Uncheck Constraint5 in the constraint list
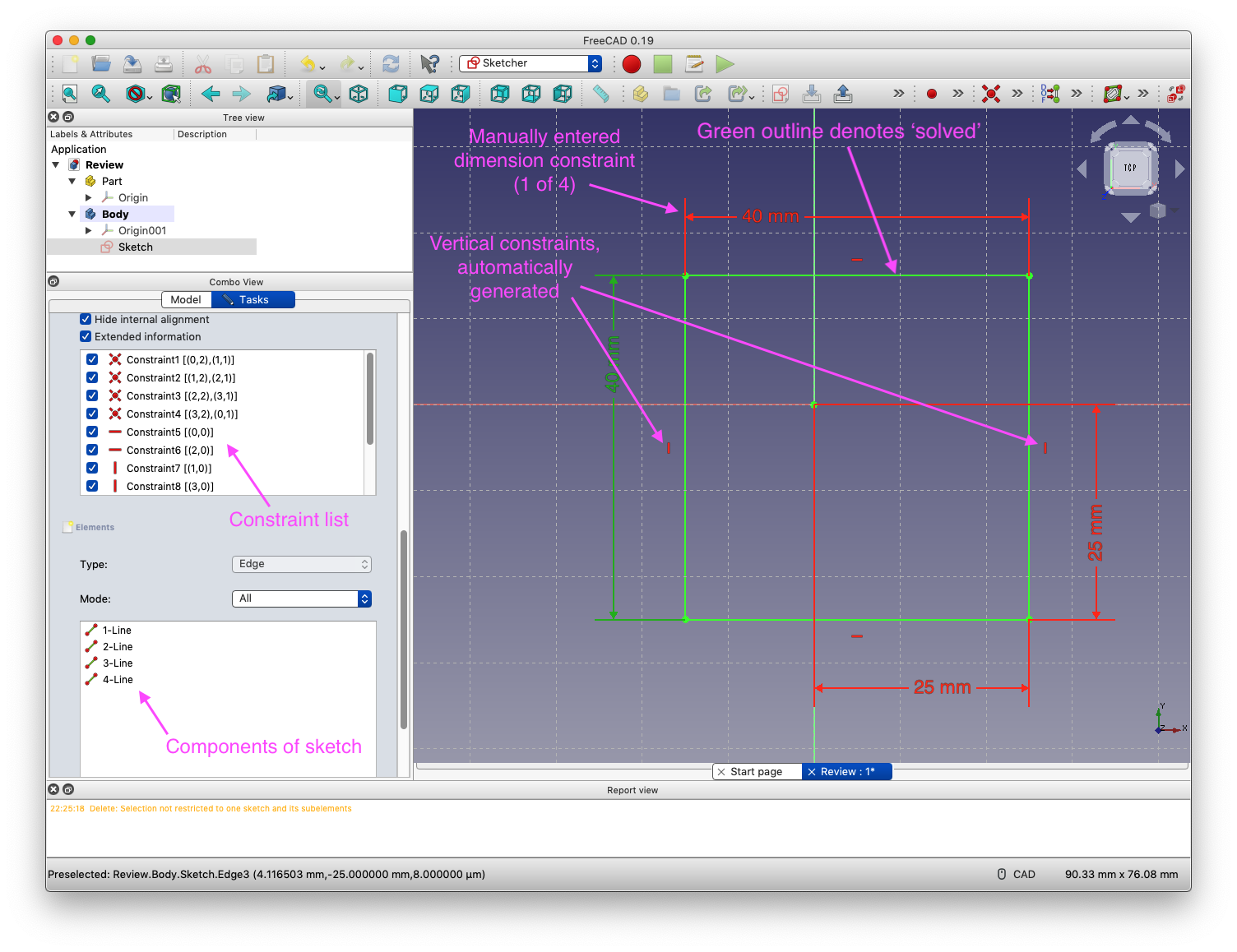 [92, 432]
